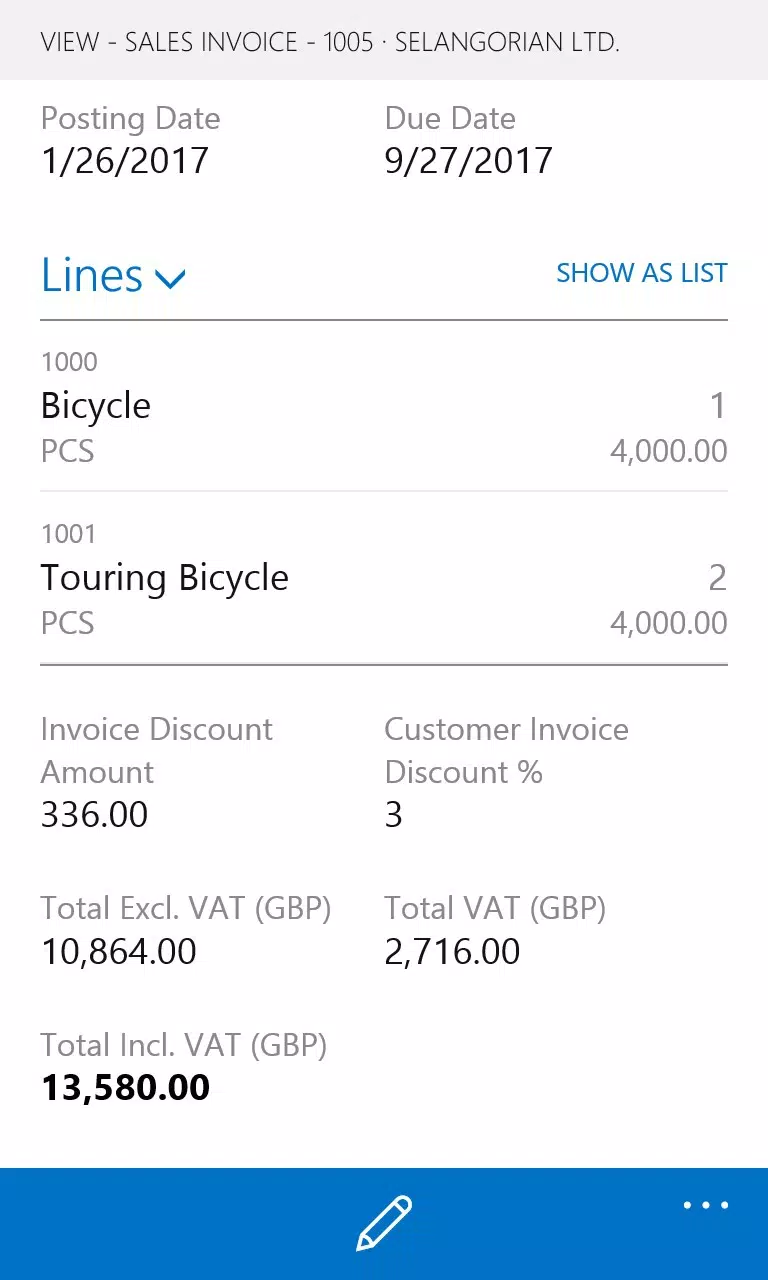The height and width of the screenshot is (1280, 768).
Task: Tap the pencil edit icon
Action: tap(384, 1223)
